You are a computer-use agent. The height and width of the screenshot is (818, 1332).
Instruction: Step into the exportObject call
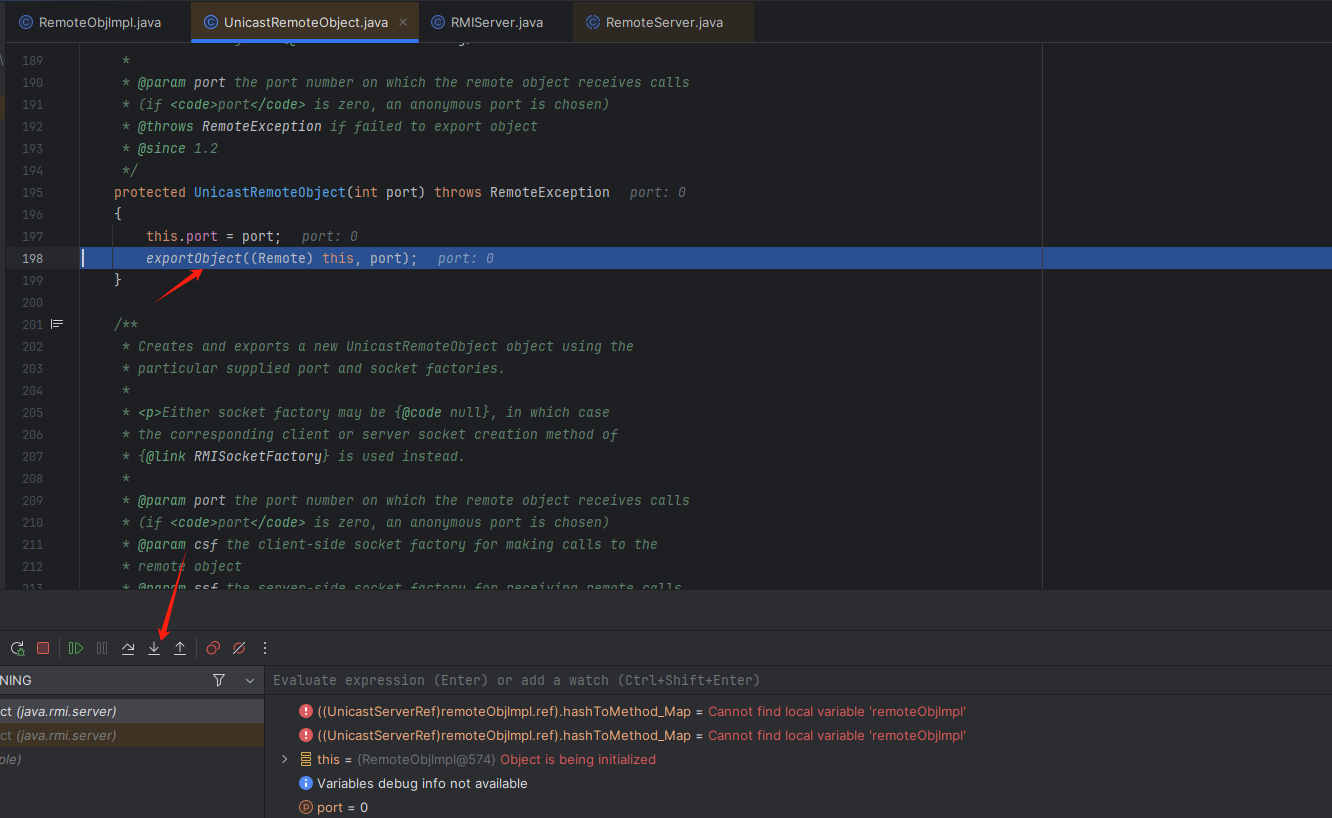click(154, 648)
